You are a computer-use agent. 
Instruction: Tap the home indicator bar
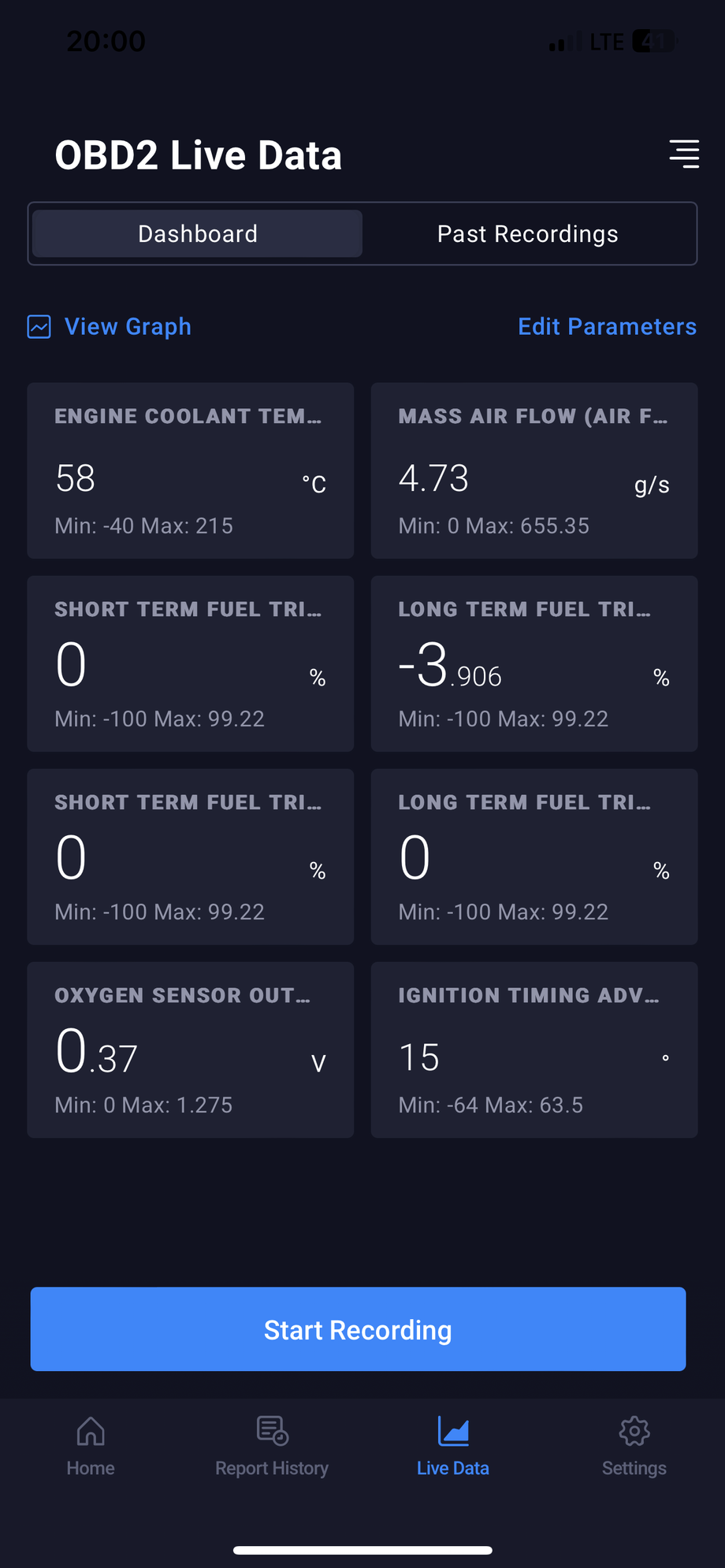pos(362,1550)
